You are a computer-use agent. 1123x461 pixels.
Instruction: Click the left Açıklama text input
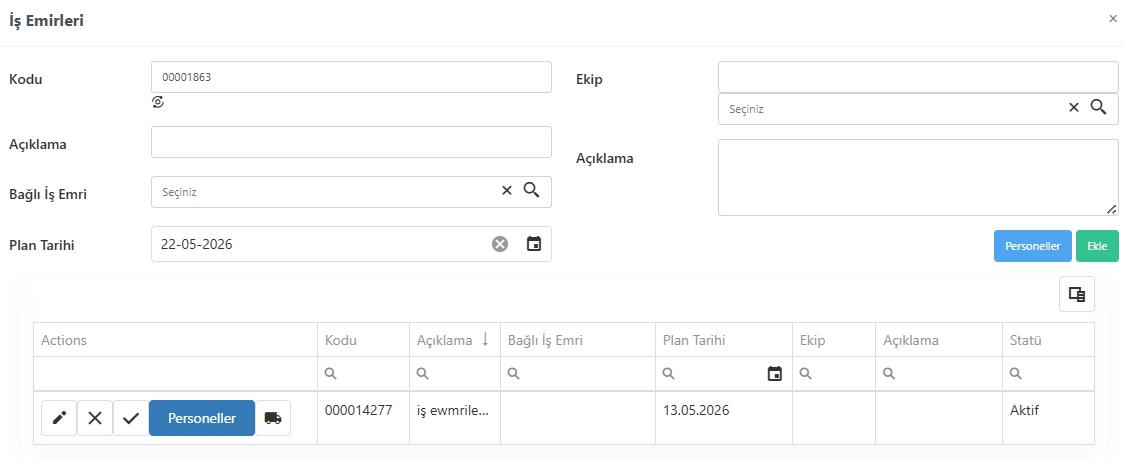coord(351,142)
